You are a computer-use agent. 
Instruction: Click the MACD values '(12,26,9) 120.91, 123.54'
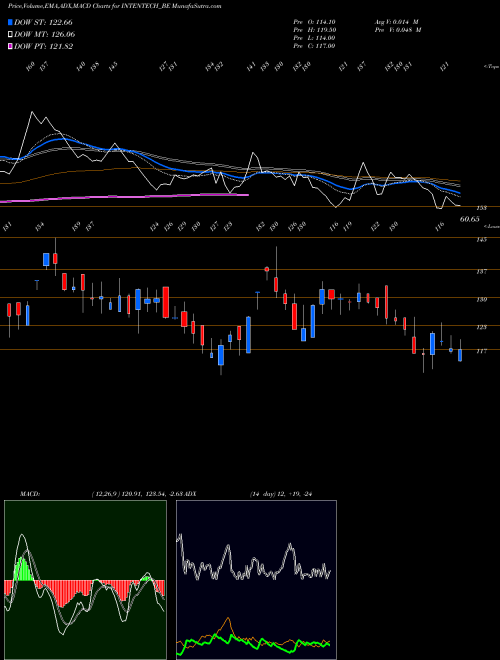tap(130, 494)
